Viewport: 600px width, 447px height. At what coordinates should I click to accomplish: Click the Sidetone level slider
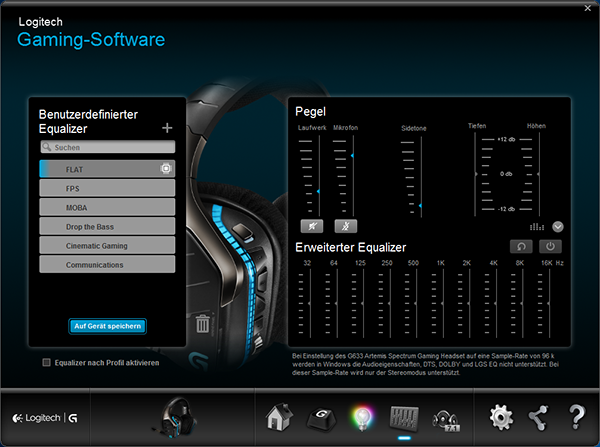click(x=421, y=177)
